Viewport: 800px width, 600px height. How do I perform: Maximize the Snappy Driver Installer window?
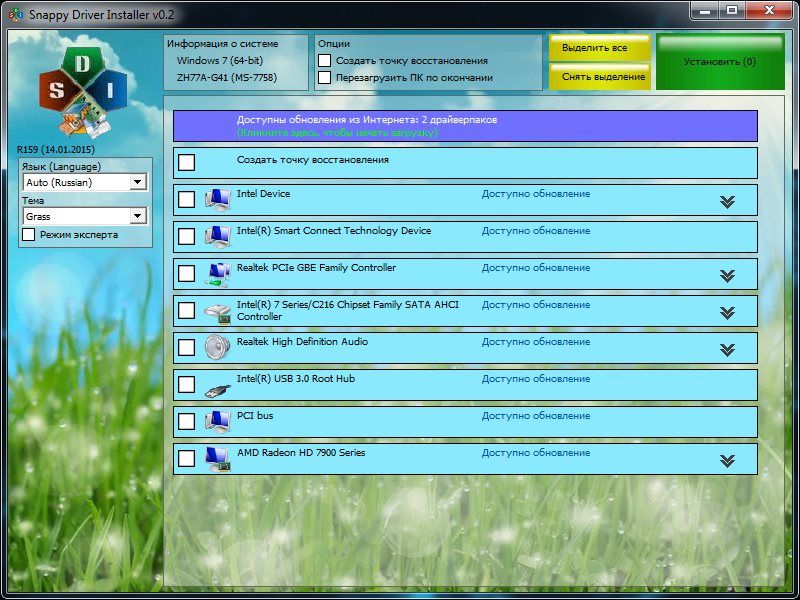pos(732,10)
